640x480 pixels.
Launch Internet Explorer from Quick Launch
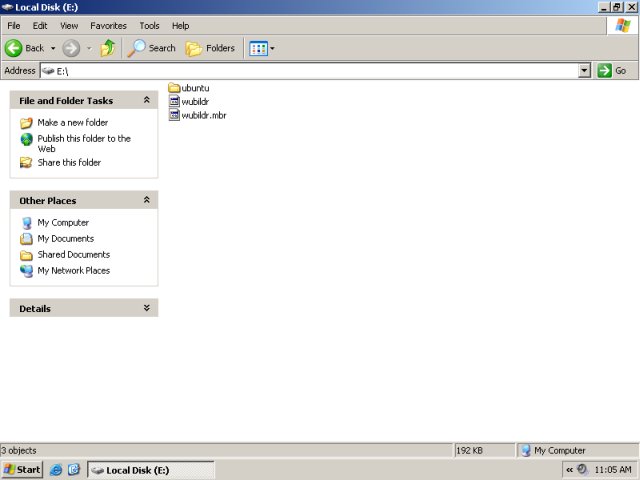coord(56,470)
